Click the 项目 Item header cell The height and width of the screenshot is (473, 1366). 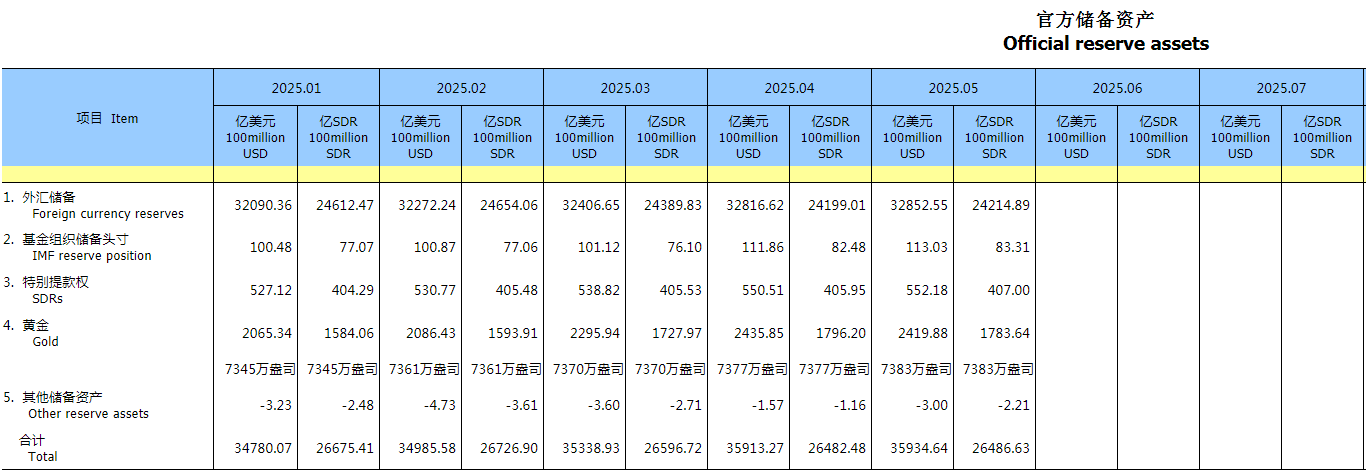coord(107,118)
